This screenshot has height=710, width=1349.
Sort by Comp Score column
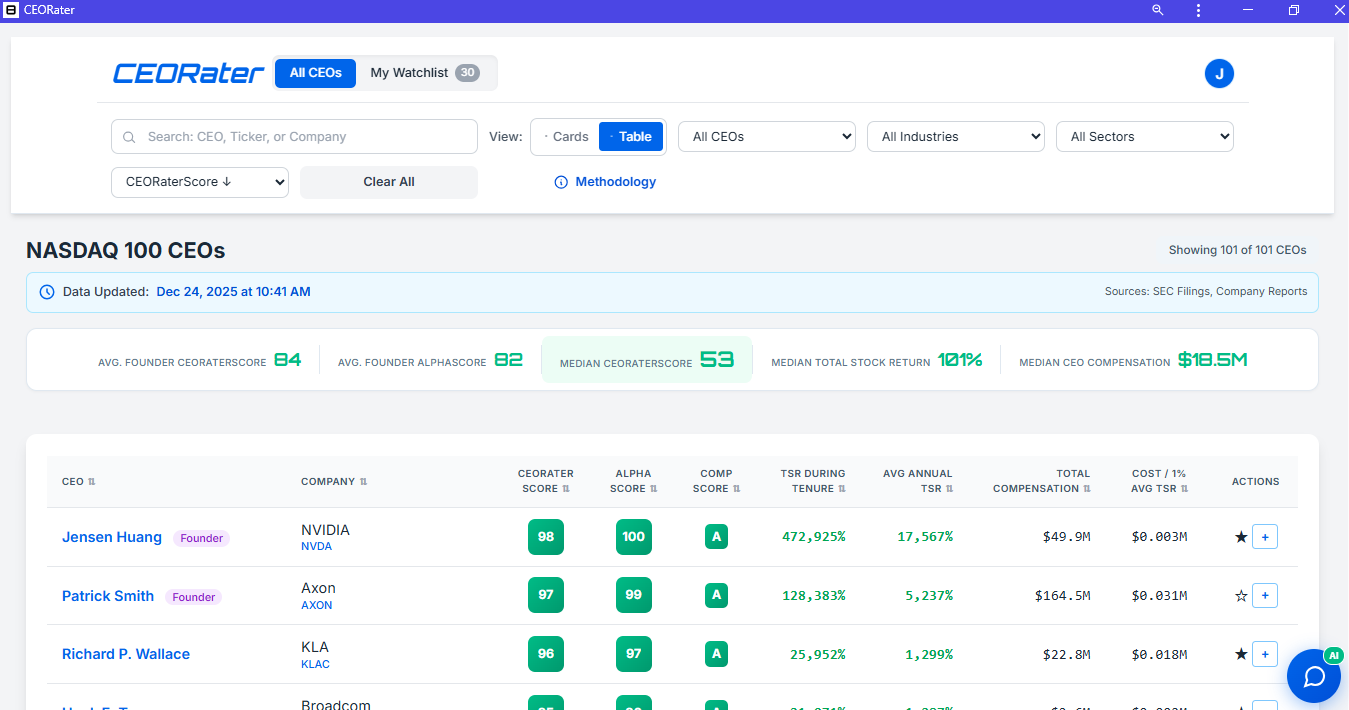pyautogui.click(x=716, y=481)
